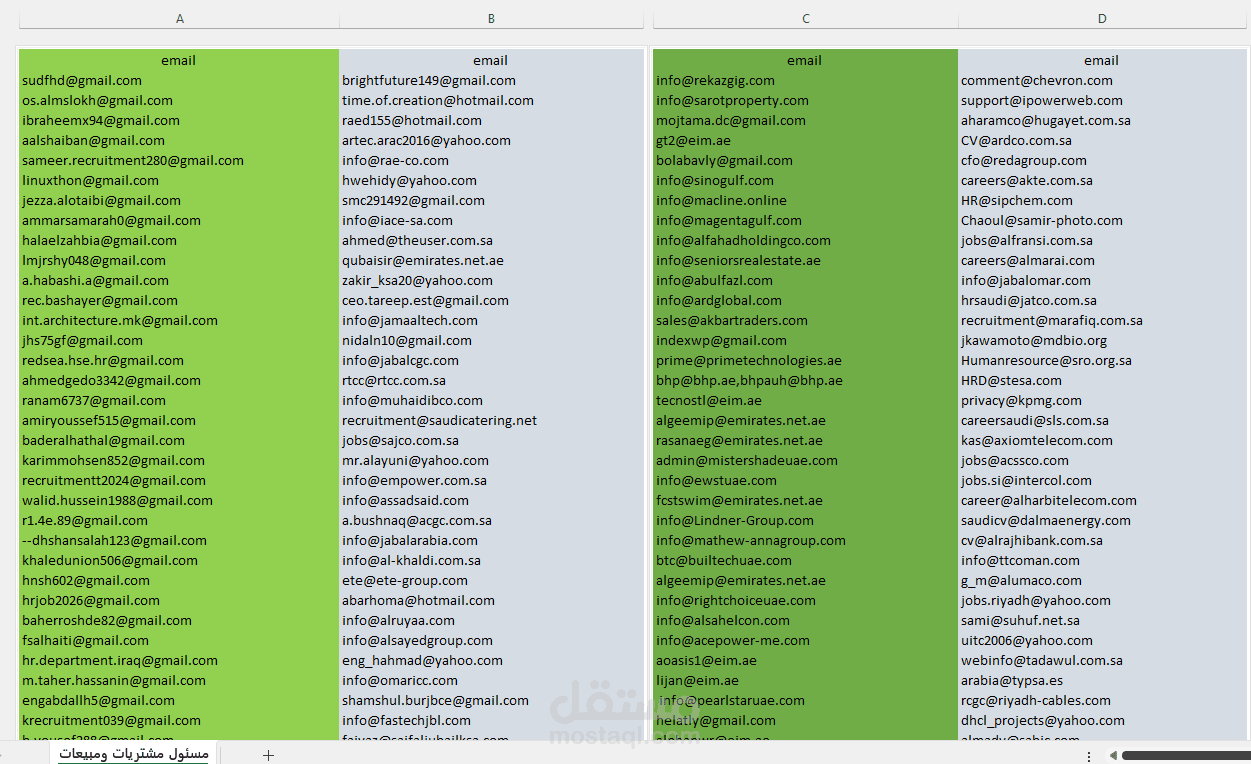The image size is (1251, 764).
Task: Click the horizontal scrollbar thumb
Action: pyautogui.click(x=1186, y=756)
